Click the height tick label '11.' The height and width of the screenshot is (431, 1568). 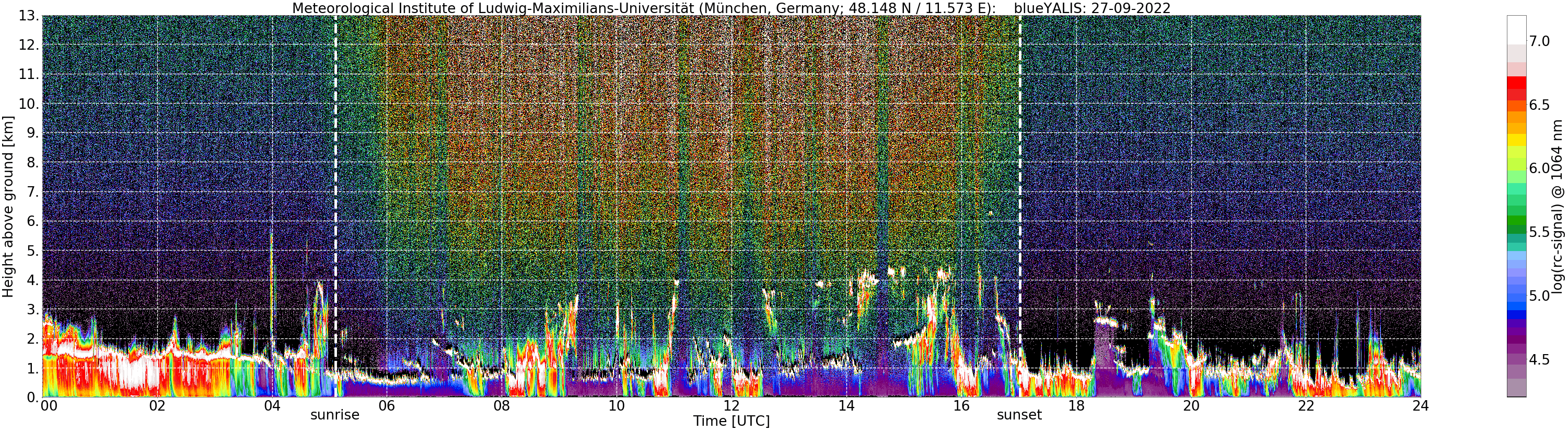(x=29, y=74)
